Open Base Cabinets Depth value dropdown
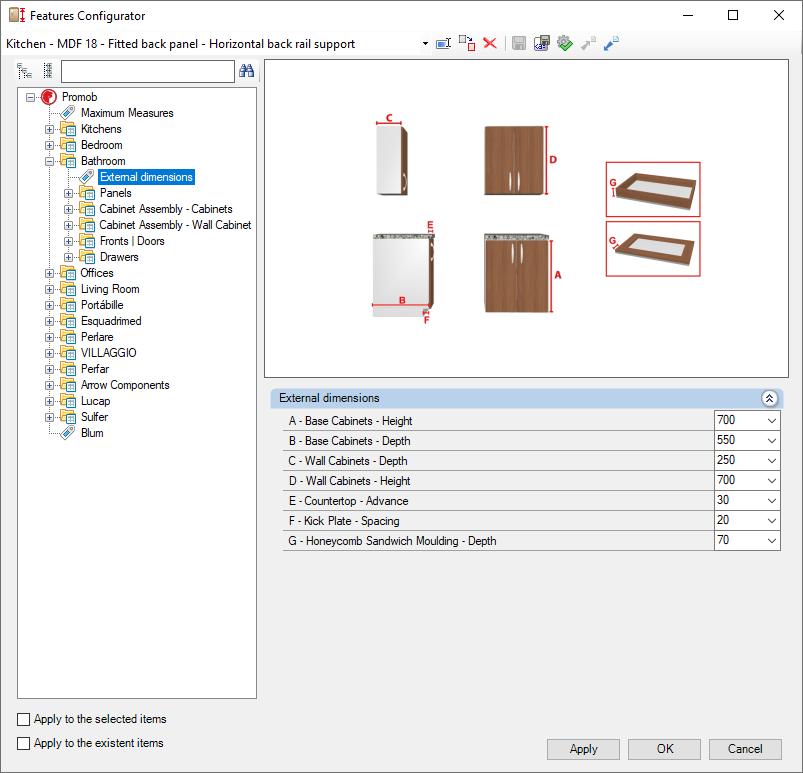This screenshot has width=803, height=773. 772,441
